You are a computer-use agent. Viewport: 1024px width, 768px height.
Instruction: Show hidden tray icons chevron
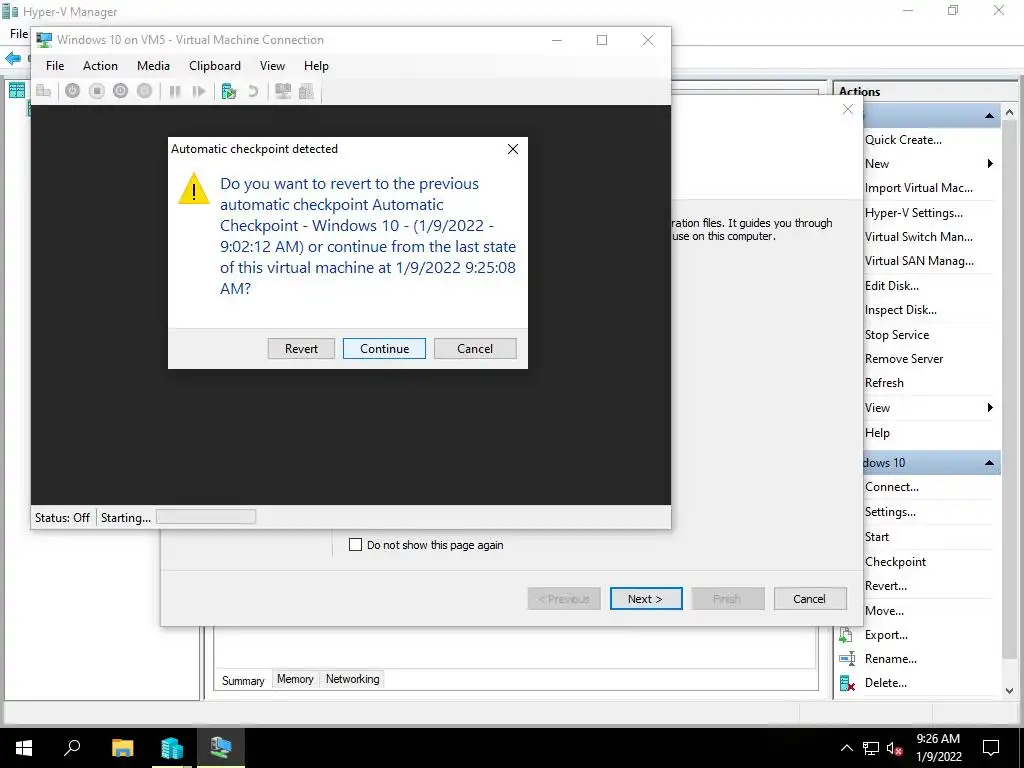coord(846,748)
